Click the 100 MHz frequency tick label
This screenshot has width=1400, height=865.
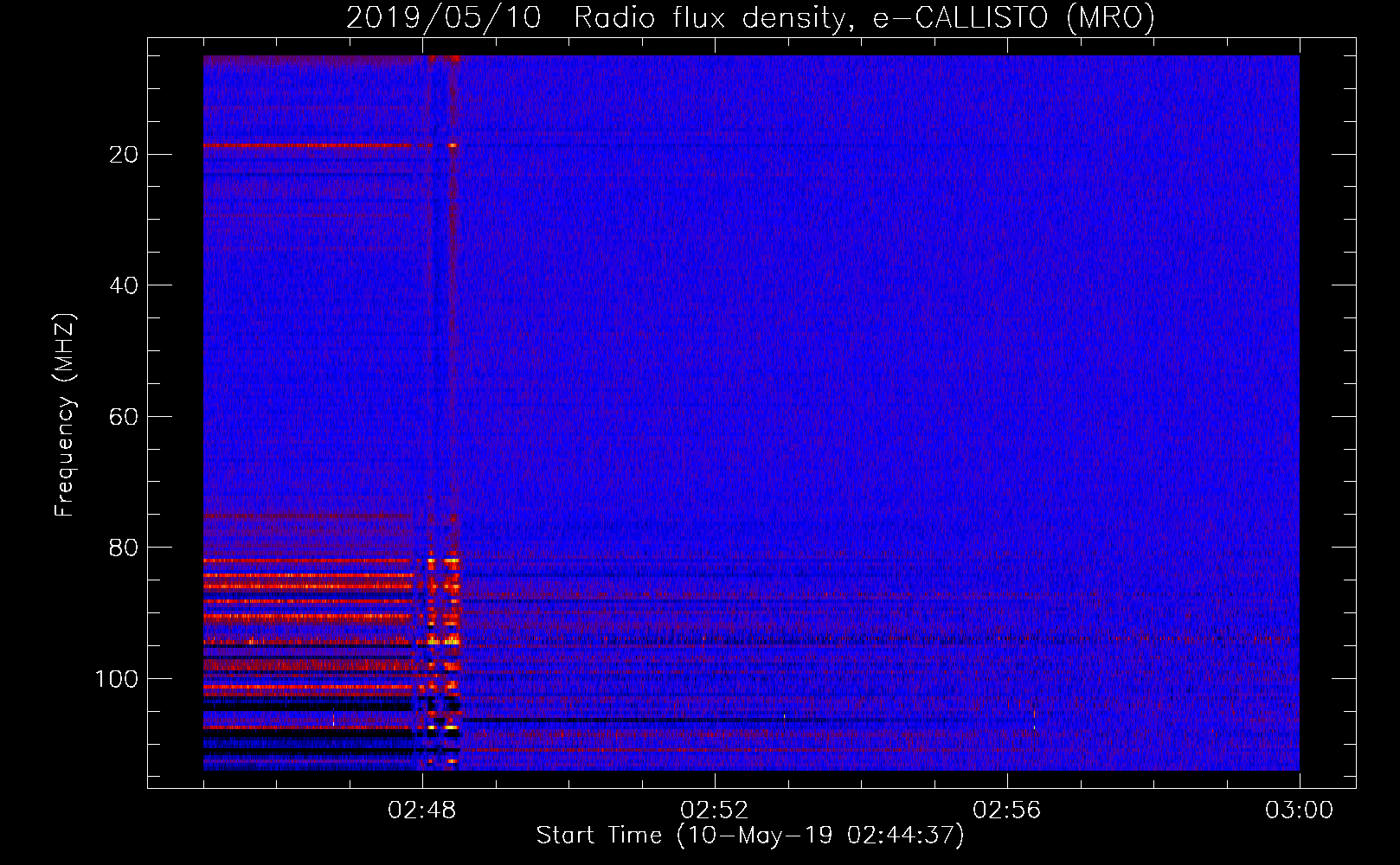coord(117,679)
